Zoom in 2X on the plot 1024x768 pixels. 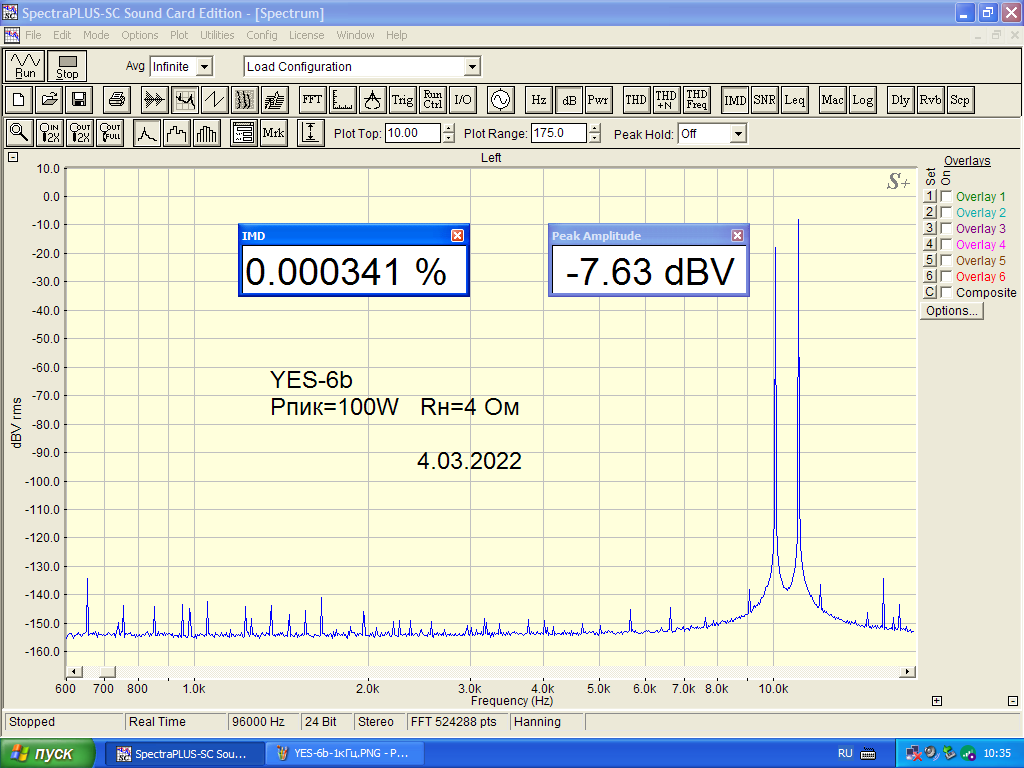coord(49,133)
